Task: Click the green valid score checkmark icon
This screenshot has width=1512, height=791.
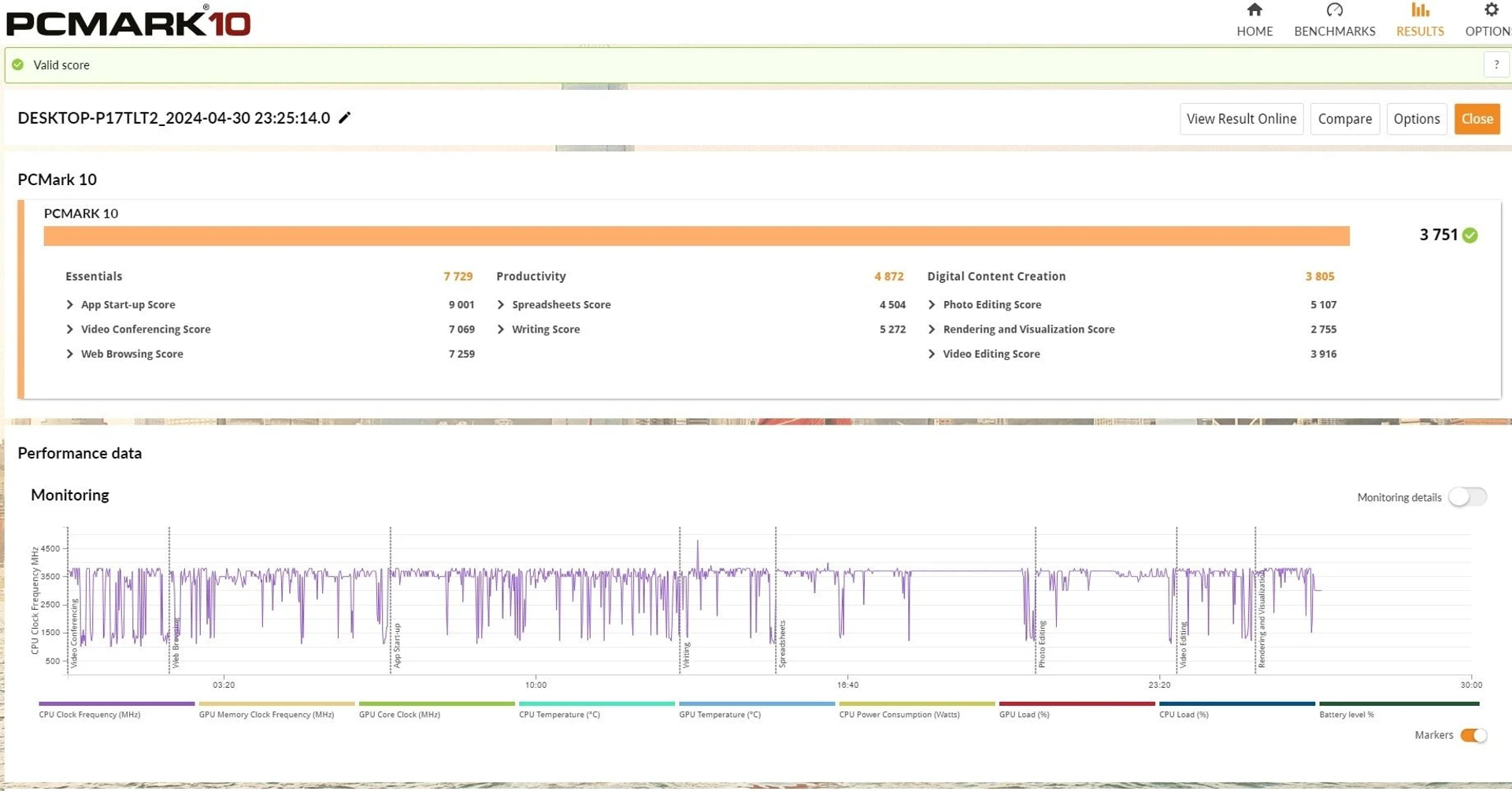Action: [x=18, y=65]
